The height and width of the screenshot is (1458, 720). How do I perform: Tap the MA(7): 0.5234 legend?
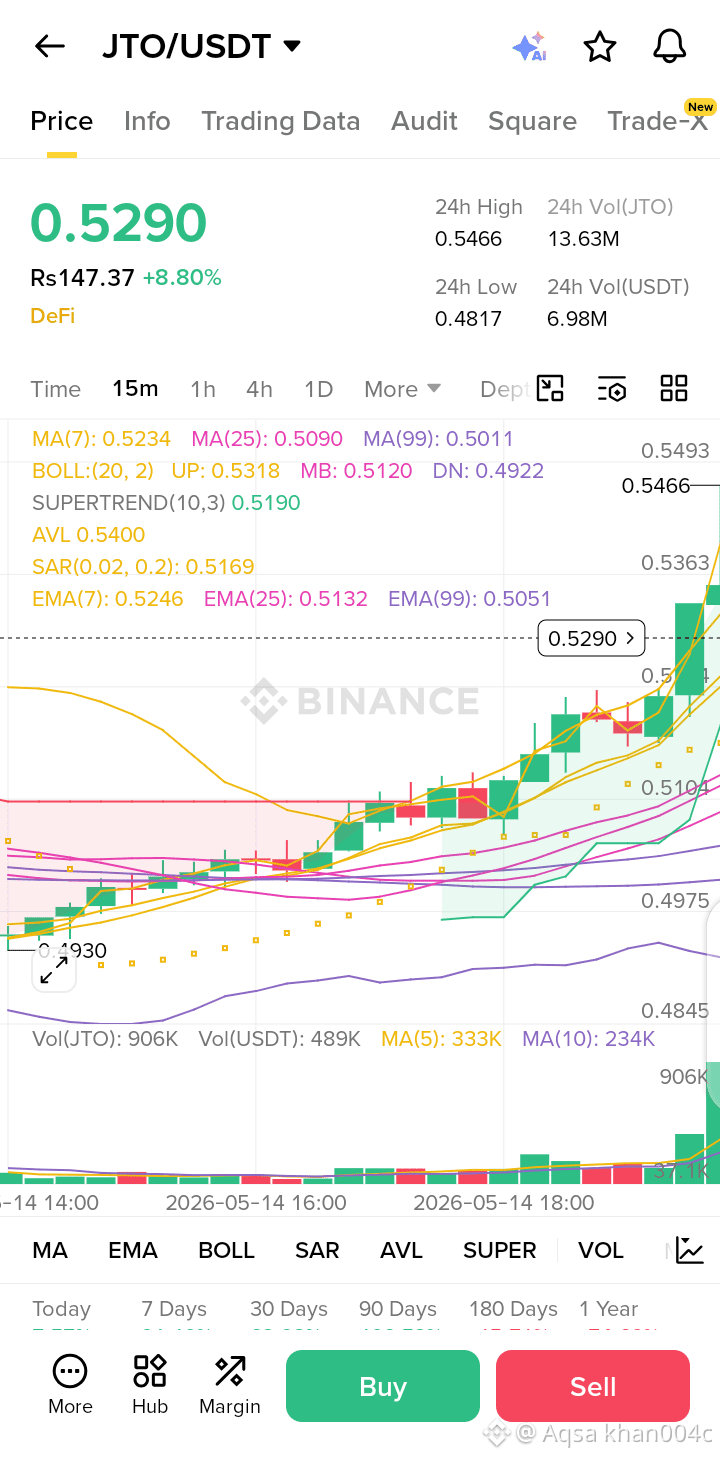[101, 438]
